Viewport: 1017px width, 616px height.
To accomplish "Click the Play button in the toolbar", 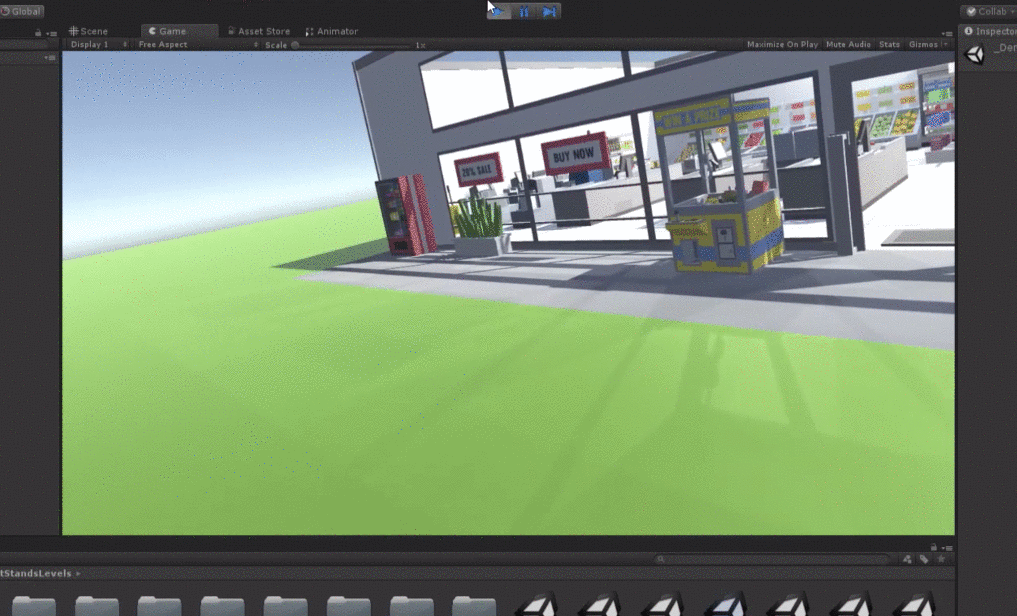I will pos(498,11).
